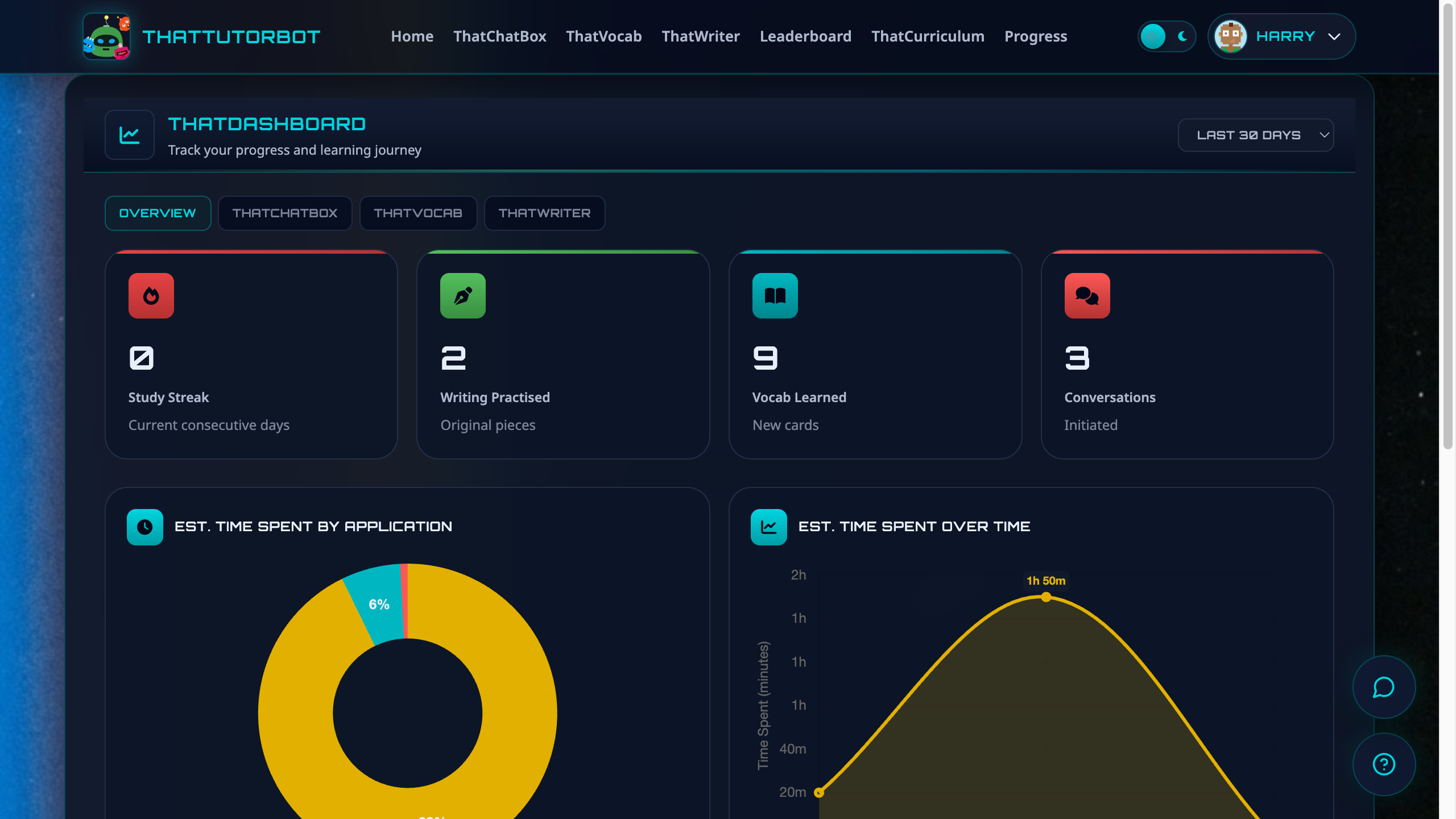Click the Vocab Learned value 9
Viewport: 1456px width, 819px height.
pyautogui.click(x=765, y=358)
